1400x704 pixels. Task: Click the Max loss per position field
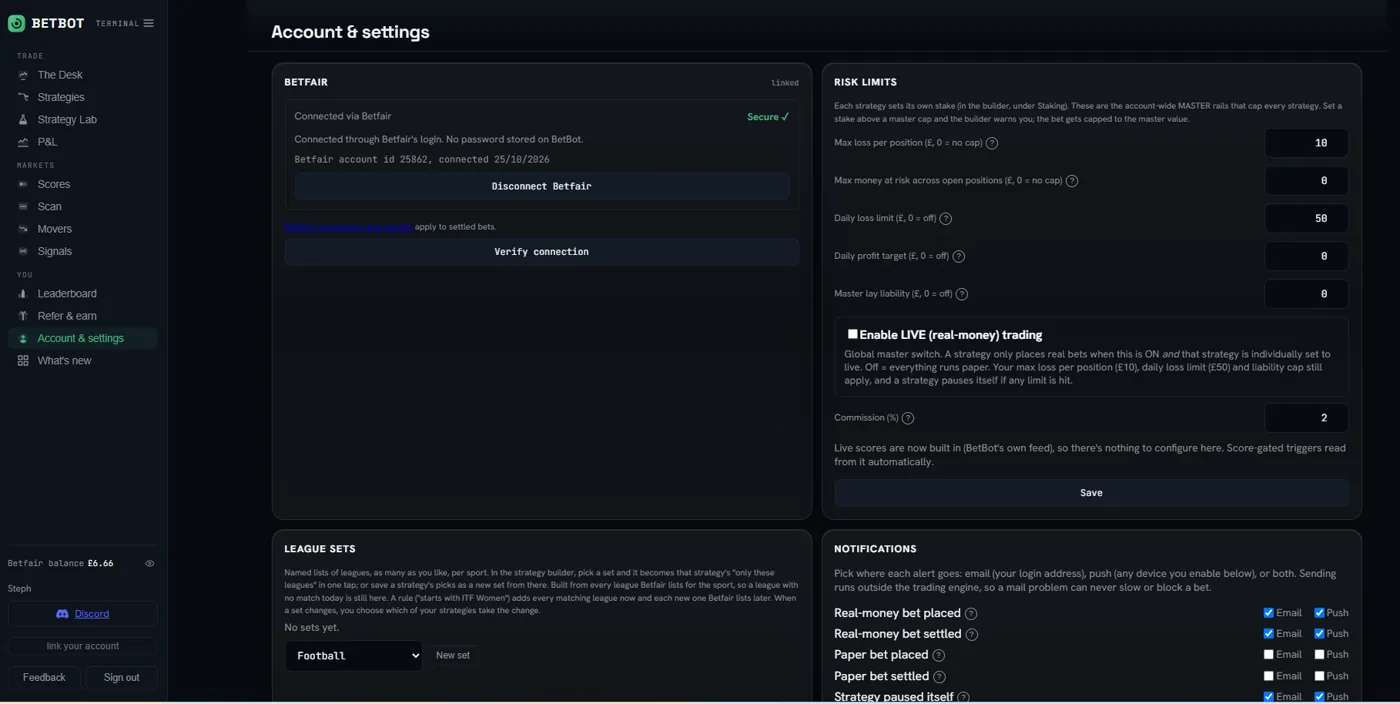(1306, 143)
